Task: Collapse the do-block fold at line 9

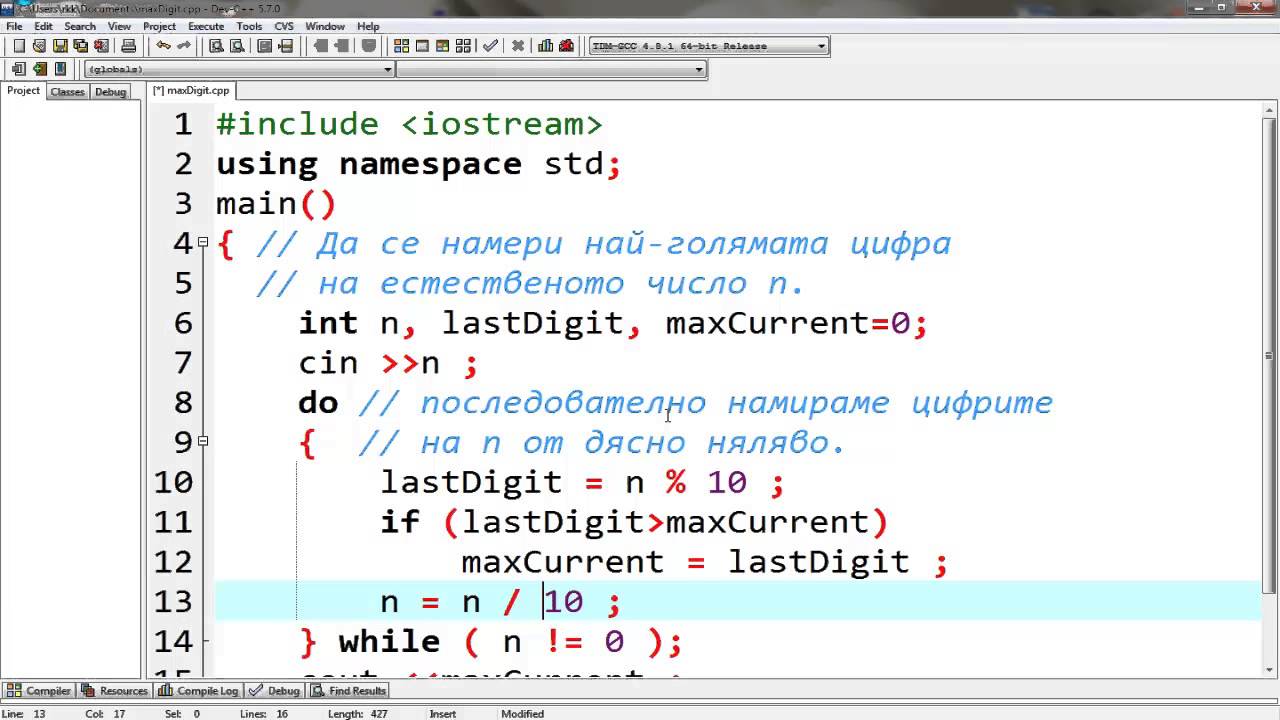Action: pyautogui.click(x=203, y=441)
